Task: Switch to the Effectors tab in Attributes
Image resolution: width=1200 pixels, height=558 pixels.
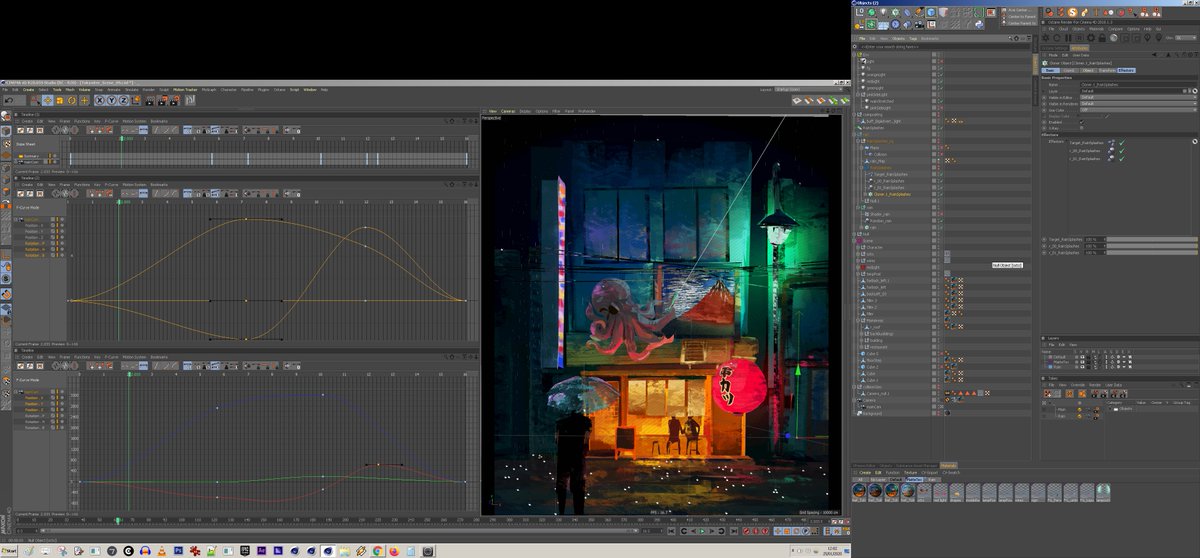Action: [x=1126, y=70]
